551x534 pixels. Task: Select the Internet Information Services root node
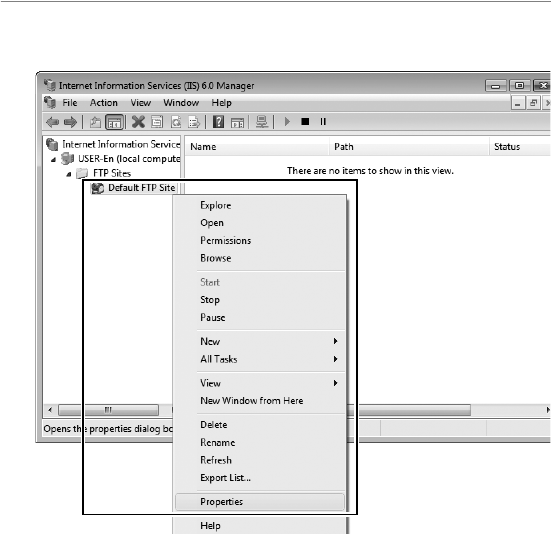121,144
